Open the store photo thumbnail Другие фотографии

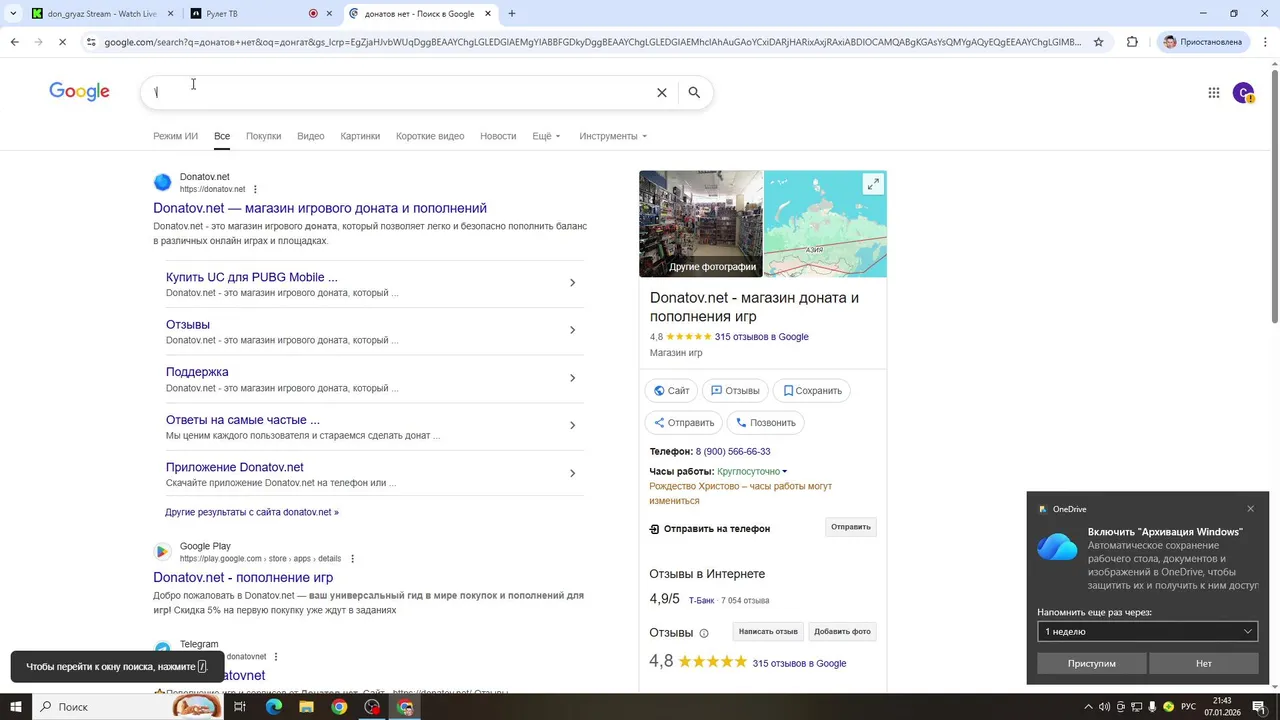[x=701, y=223]
